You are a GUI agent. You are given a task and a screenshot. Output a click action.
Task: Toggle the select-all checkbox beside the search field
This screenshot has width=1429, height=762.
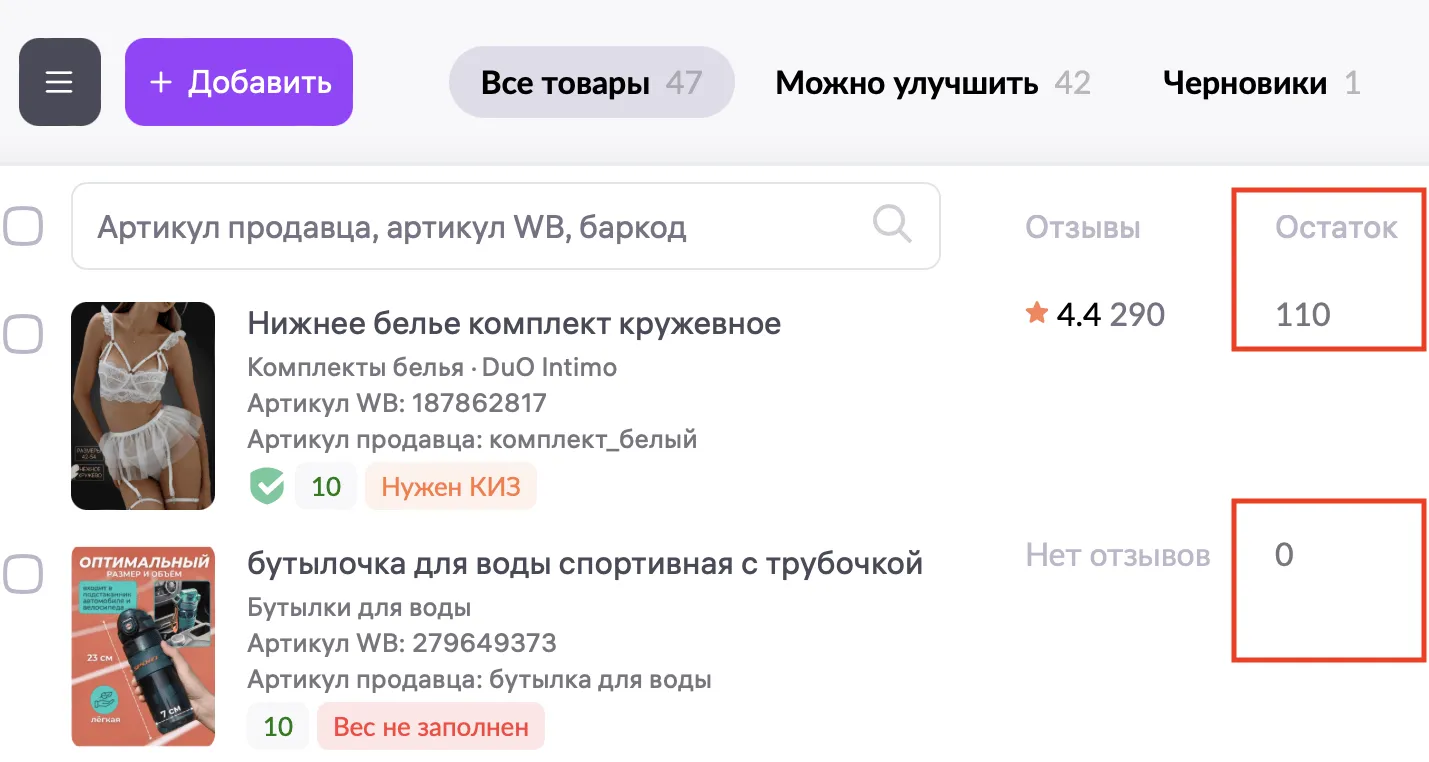pos(22,227)
